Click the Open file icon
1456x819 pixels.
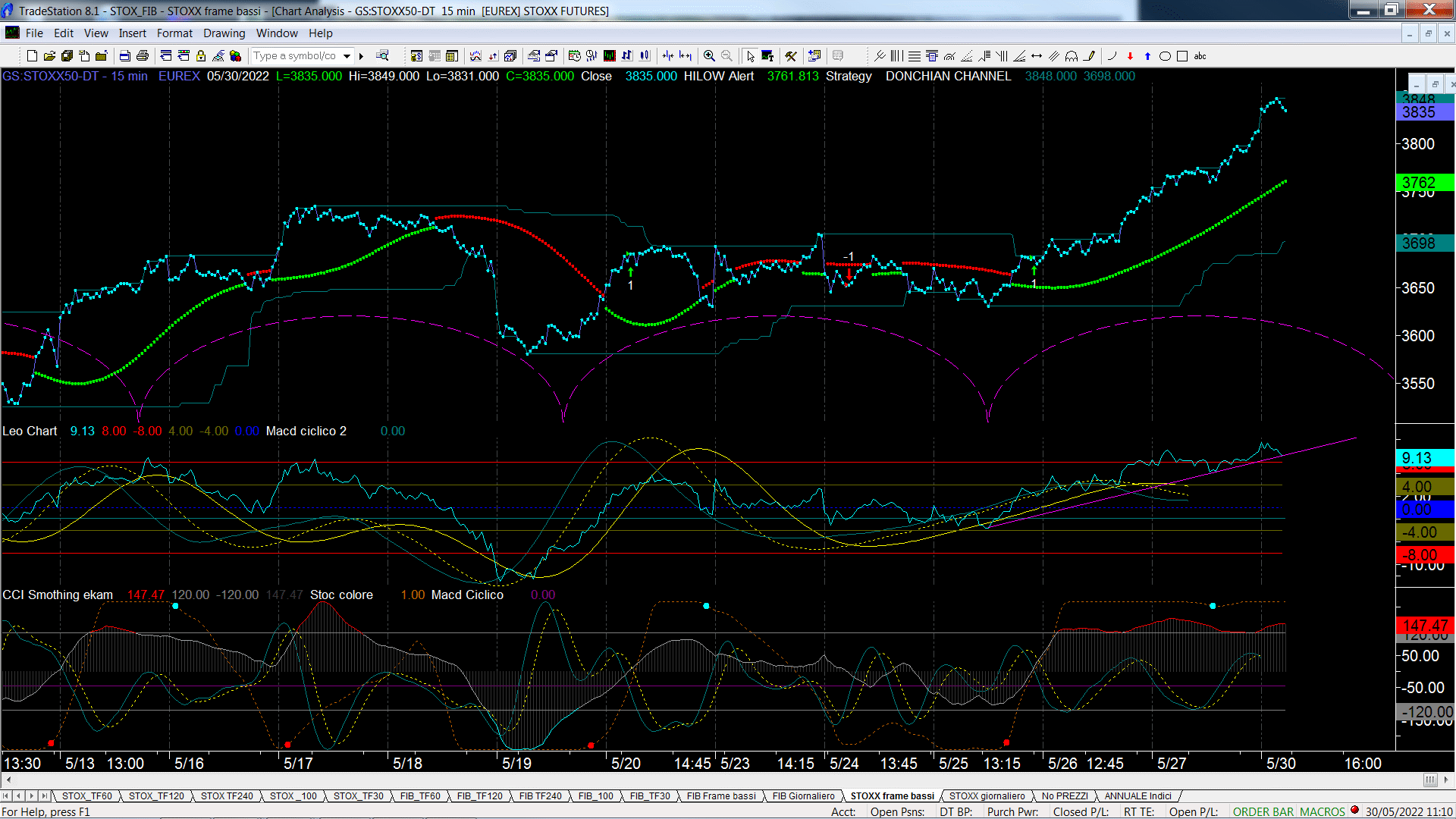coord(49,55)
